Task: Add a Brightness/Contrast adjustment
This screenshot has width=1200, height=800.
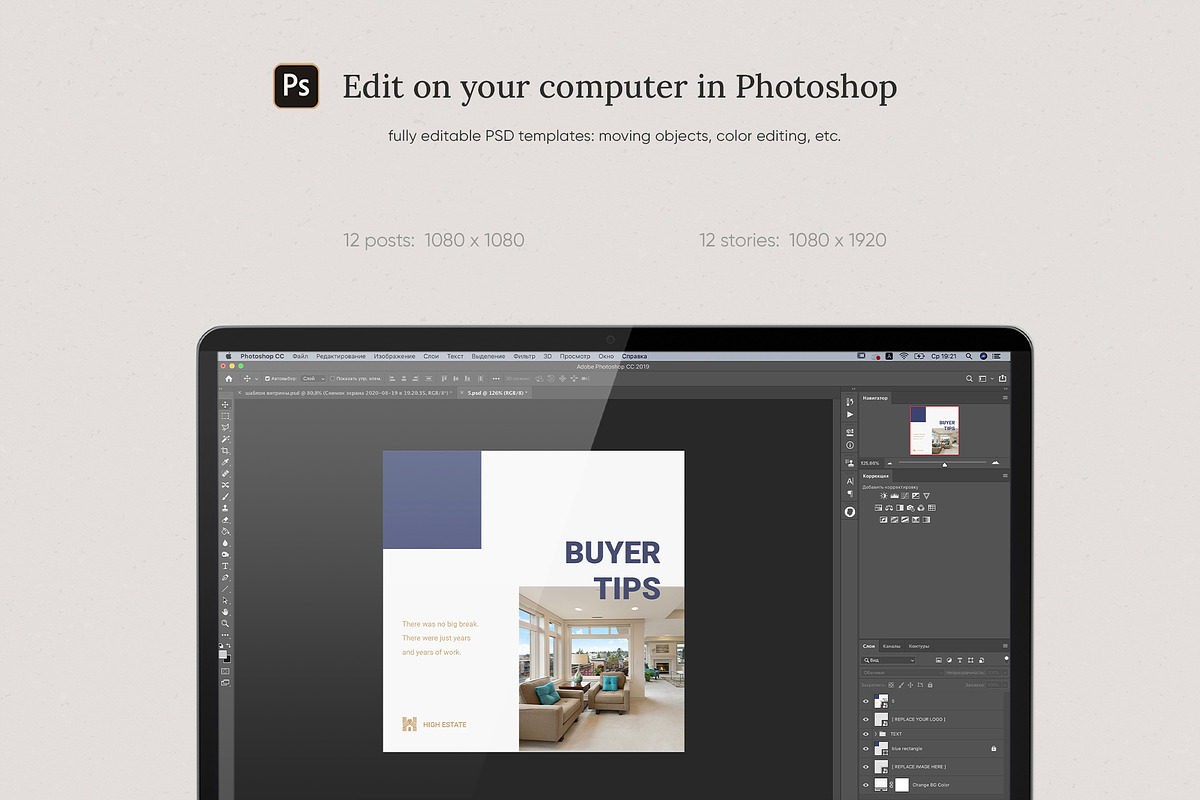Action: tap(884, 496)
